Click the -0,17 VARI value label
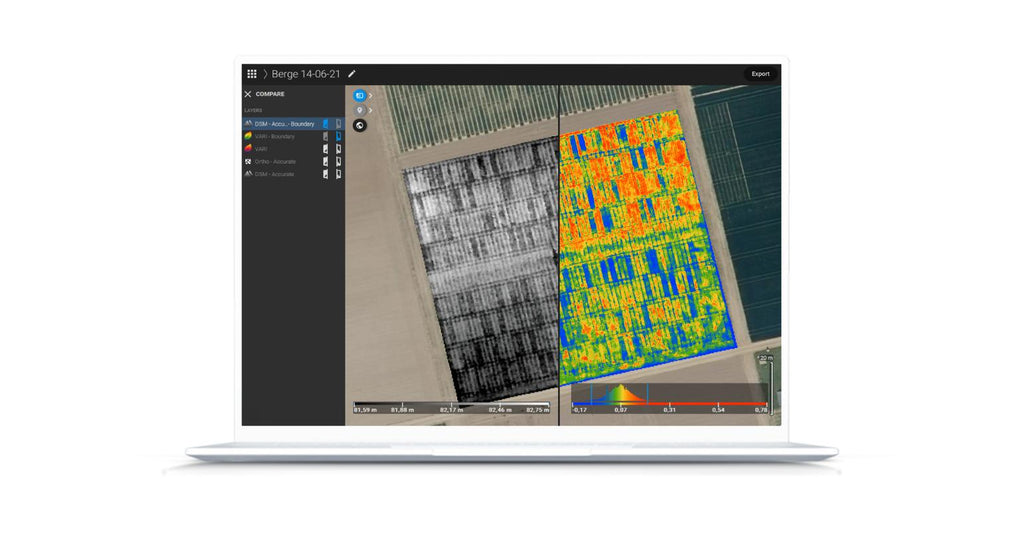 point(579,410)
